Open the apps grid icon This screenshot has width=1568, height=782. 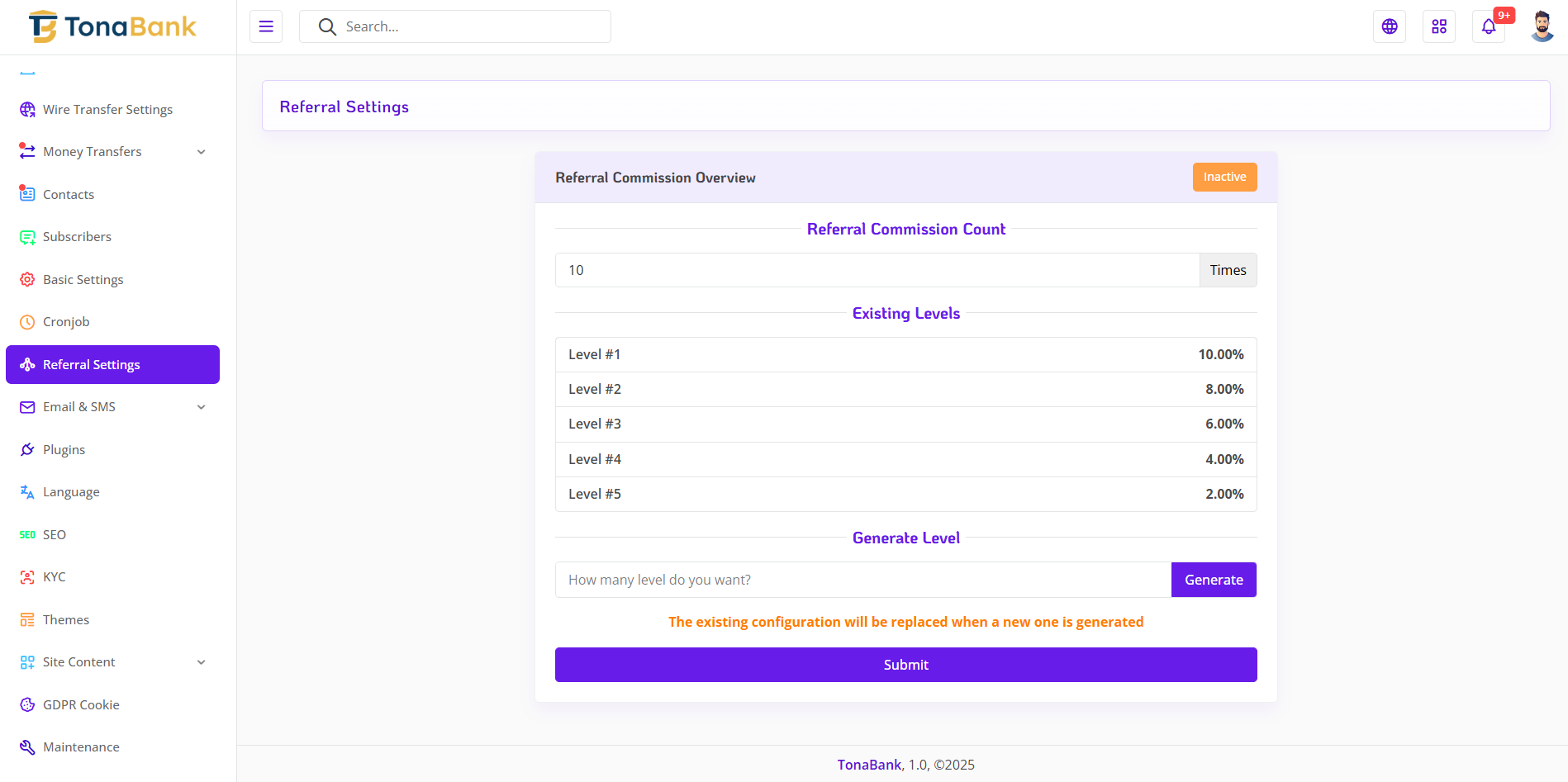pyautogui.click(x=1439, y=26)
